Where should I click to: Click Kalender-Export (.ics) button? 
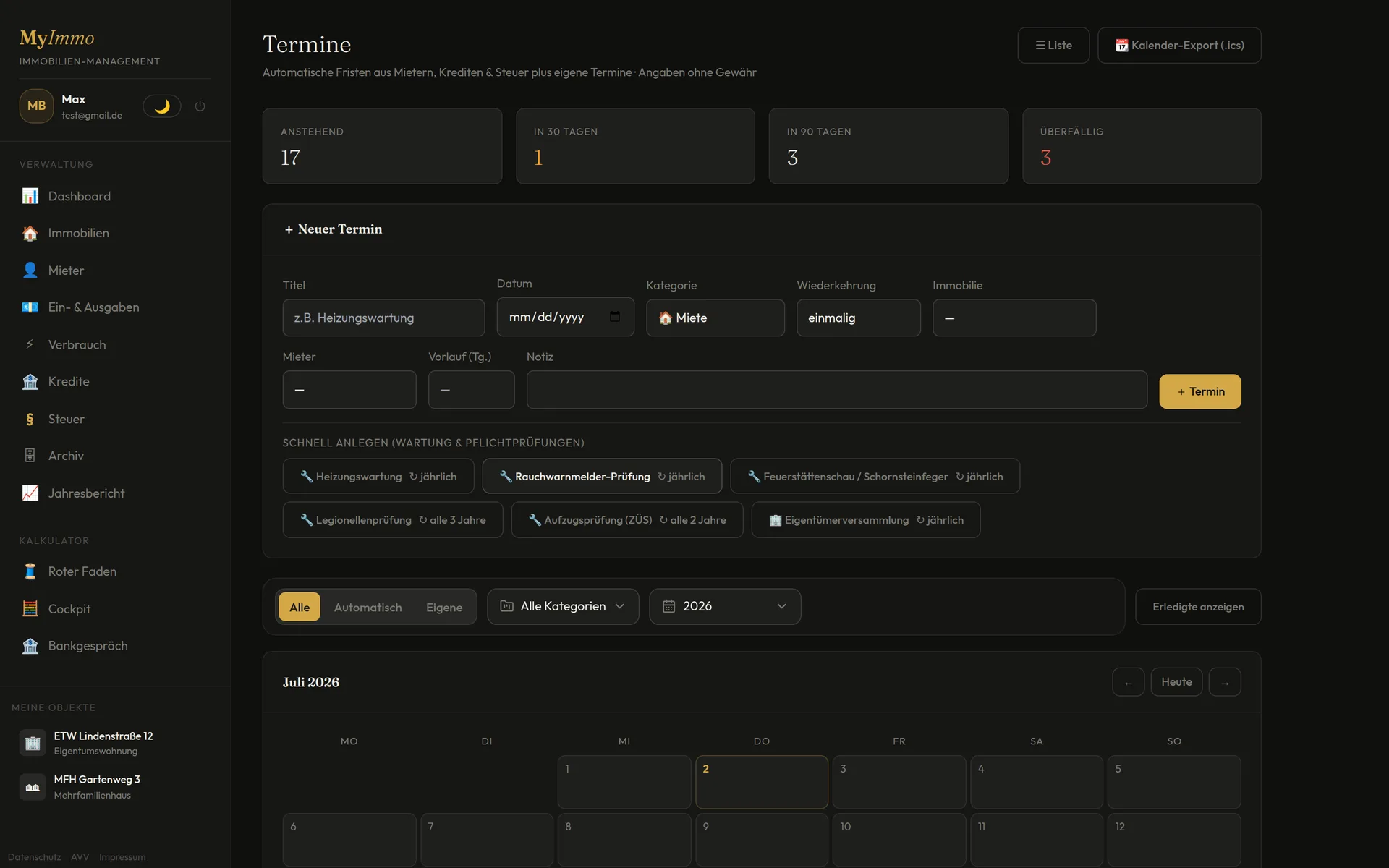[x=1179, y=45]
